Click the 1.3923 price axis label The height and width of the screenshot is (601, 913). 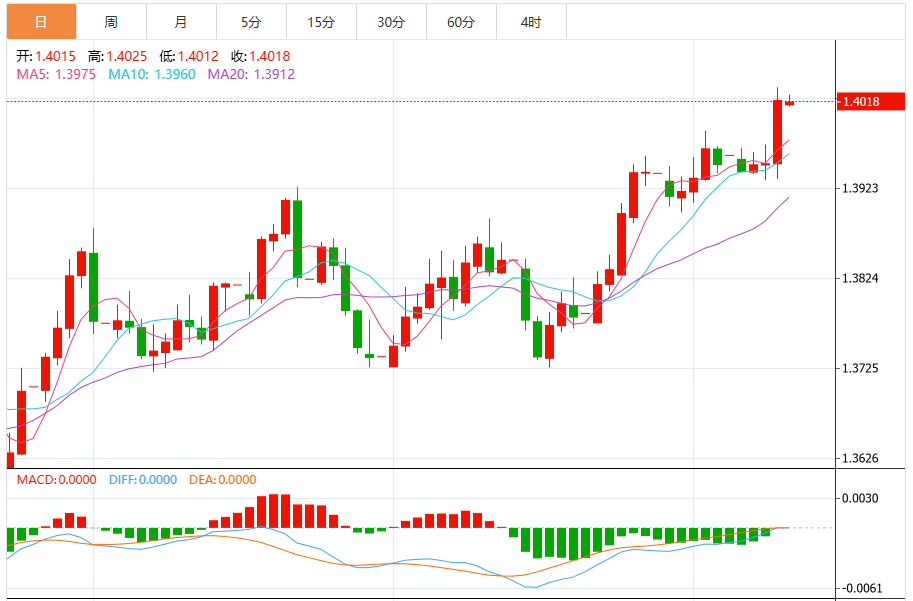click(x=861, y=188)
